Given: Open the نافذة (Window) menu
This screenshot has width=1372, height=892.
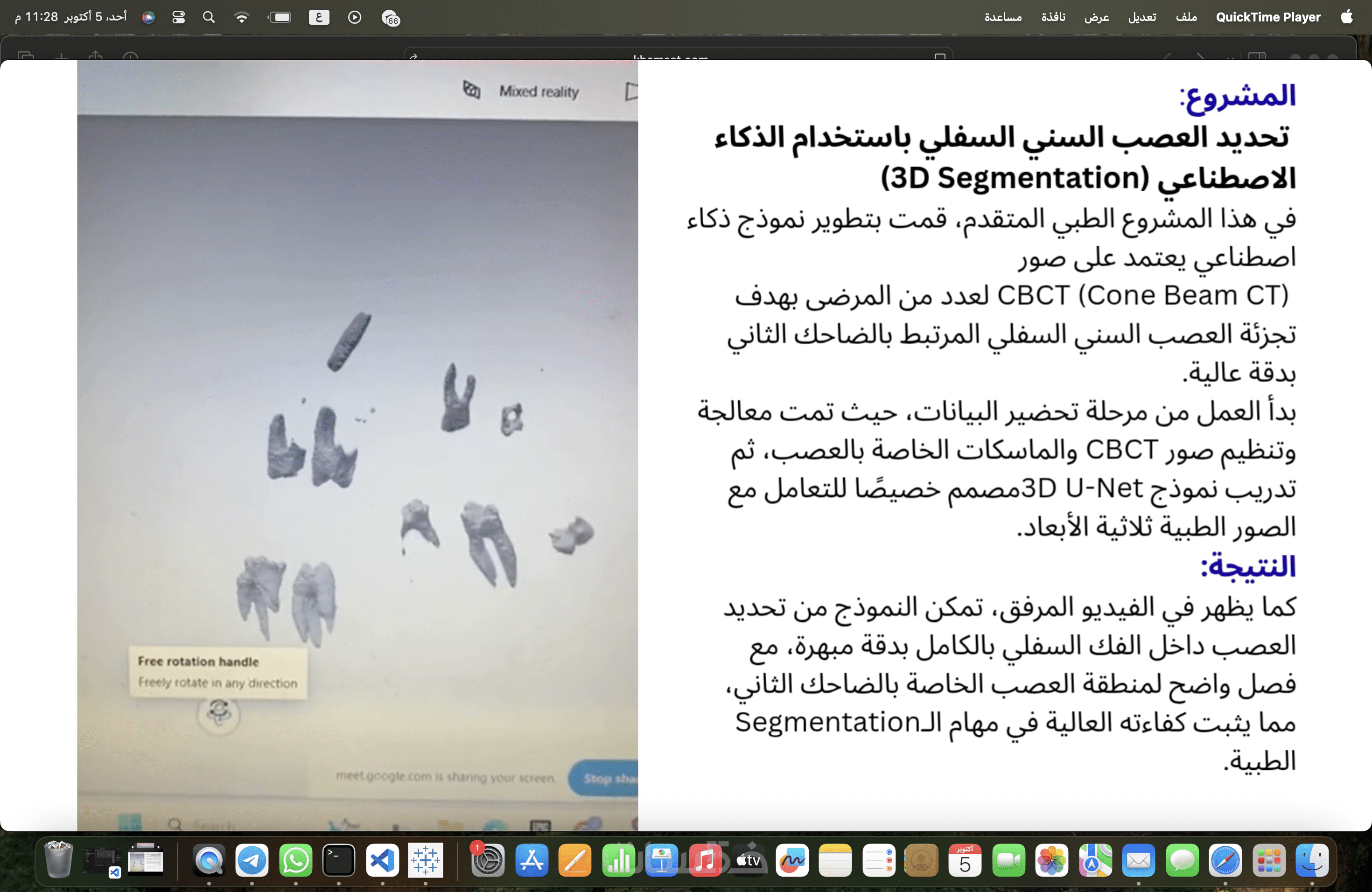Looking at the screenshot, I should (x=1053, y=17).
